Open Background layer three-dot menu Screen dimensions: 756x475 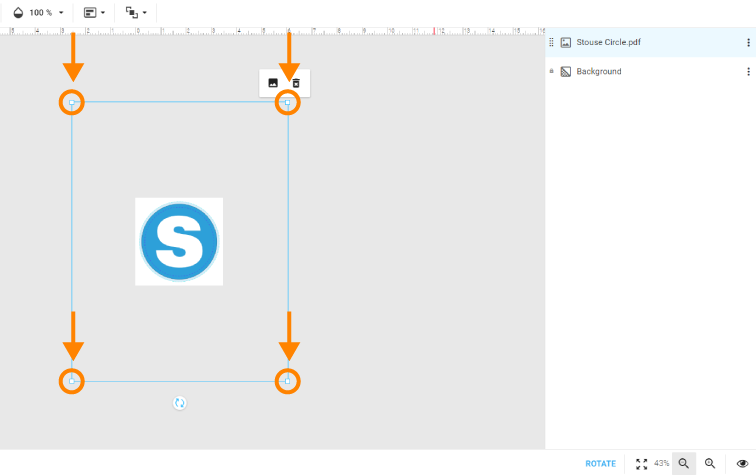click(x=747, y=72)
